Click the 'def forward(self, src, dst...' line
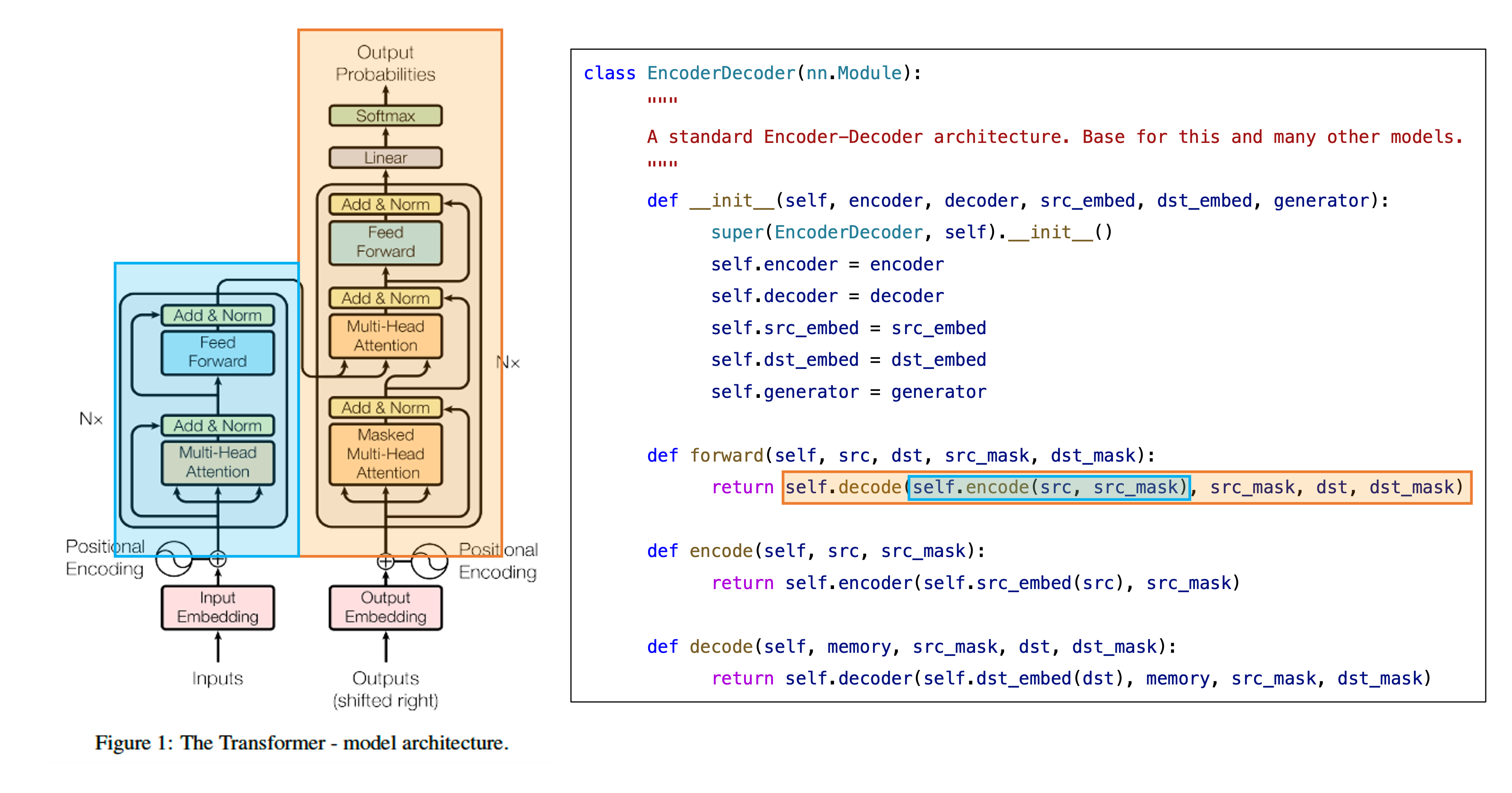This screenshot has height=793, width=1512. pyautogui.click(x=901, y=455)
